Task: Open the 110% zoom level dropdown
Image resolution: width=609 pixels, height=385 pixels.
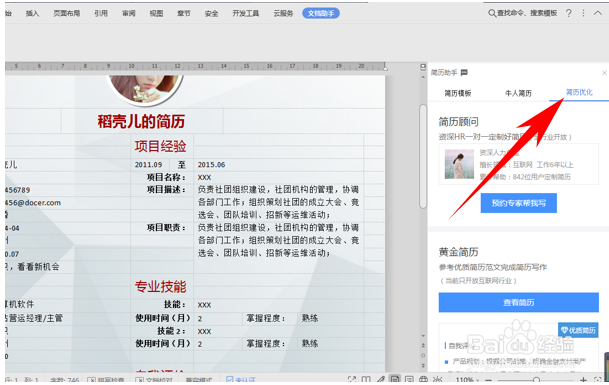Action: click(x=467, y=380)
